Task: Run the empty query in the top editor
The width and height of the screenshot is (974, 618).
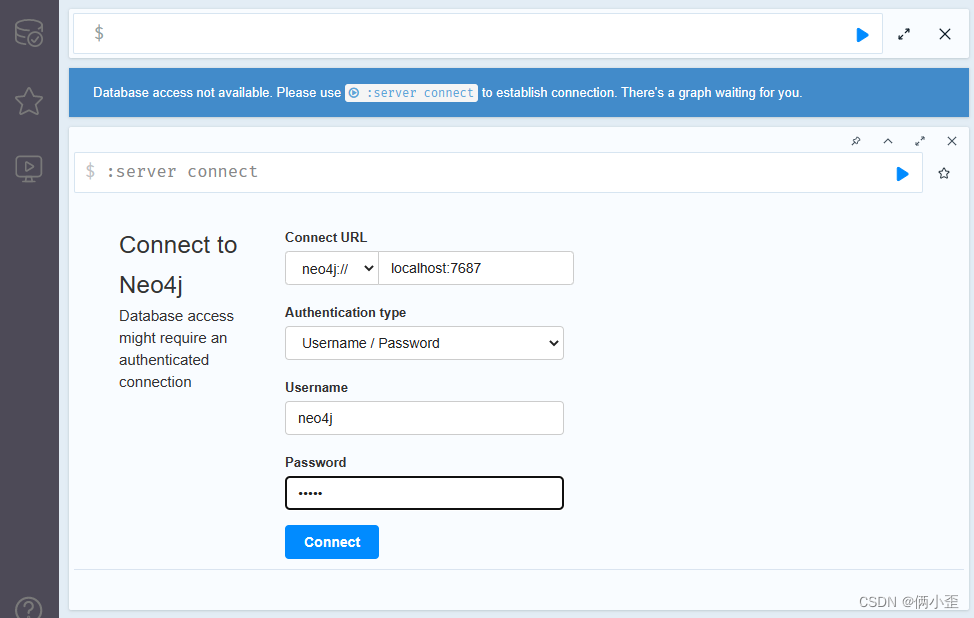Action: coord(862,34)
